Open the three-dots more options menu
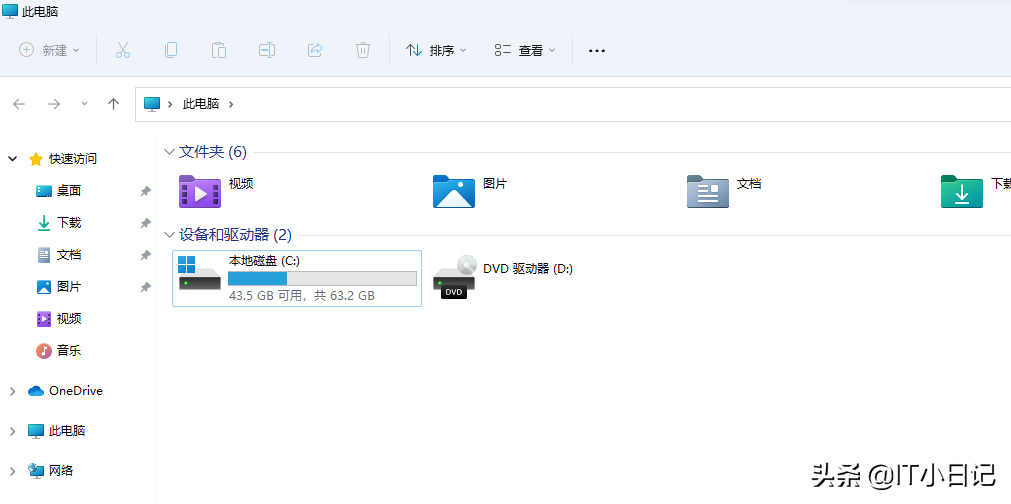Viewport: 1011px width, 504px height. [597, 50]
